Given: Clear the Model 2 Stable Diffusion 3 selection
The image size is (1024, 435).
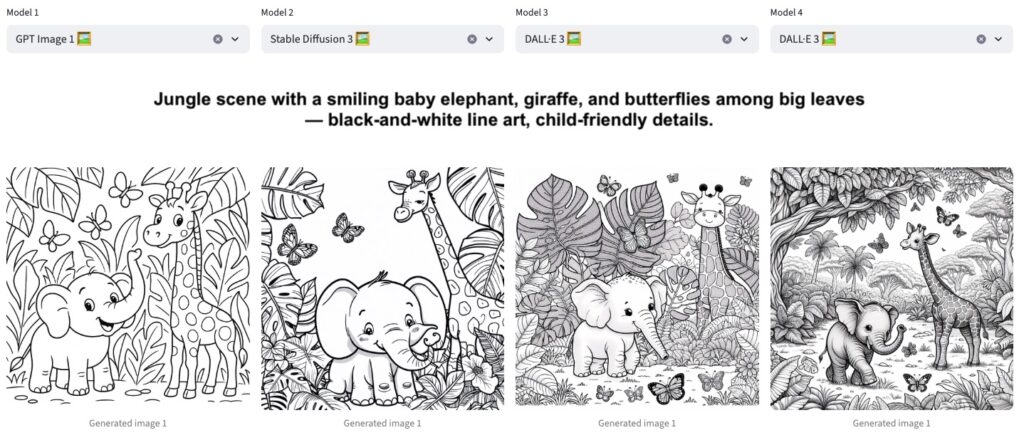Looking at the screenshot, I should 472,39.
